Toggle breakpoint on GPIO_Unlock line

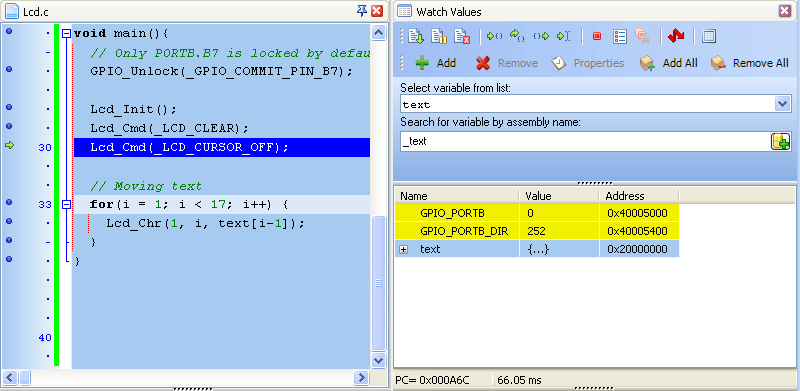pos(9,69)
